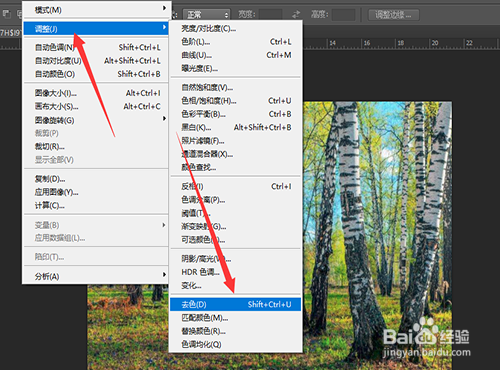Screen dimensions: 500x370
Task: Open 色阶(L) adjustment
Action: coord(236,42)
